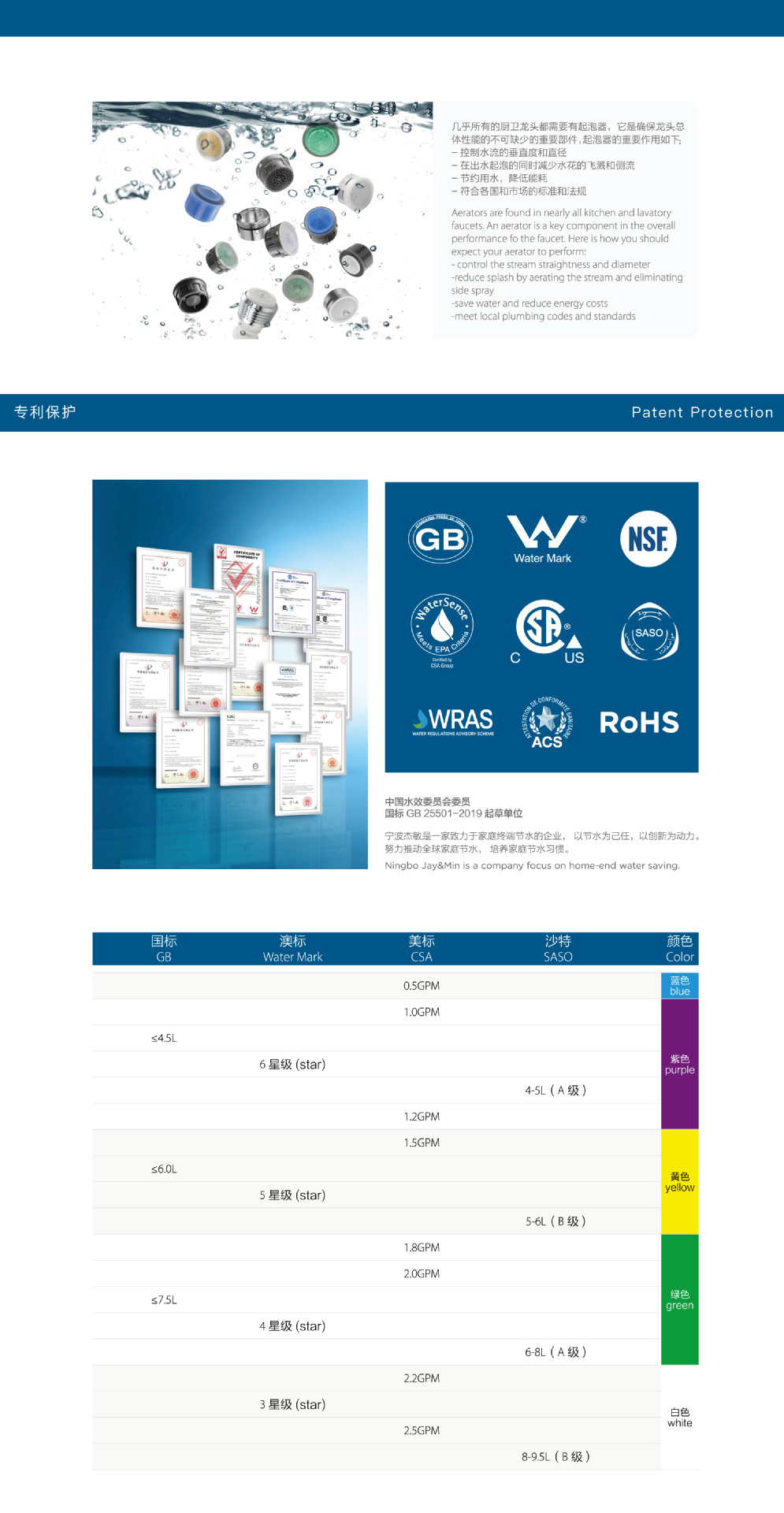This screenshot has height=1513, width=784.
Task: Click the 6-8L (A 级) cell
Action: click(x=556, y=1352)
